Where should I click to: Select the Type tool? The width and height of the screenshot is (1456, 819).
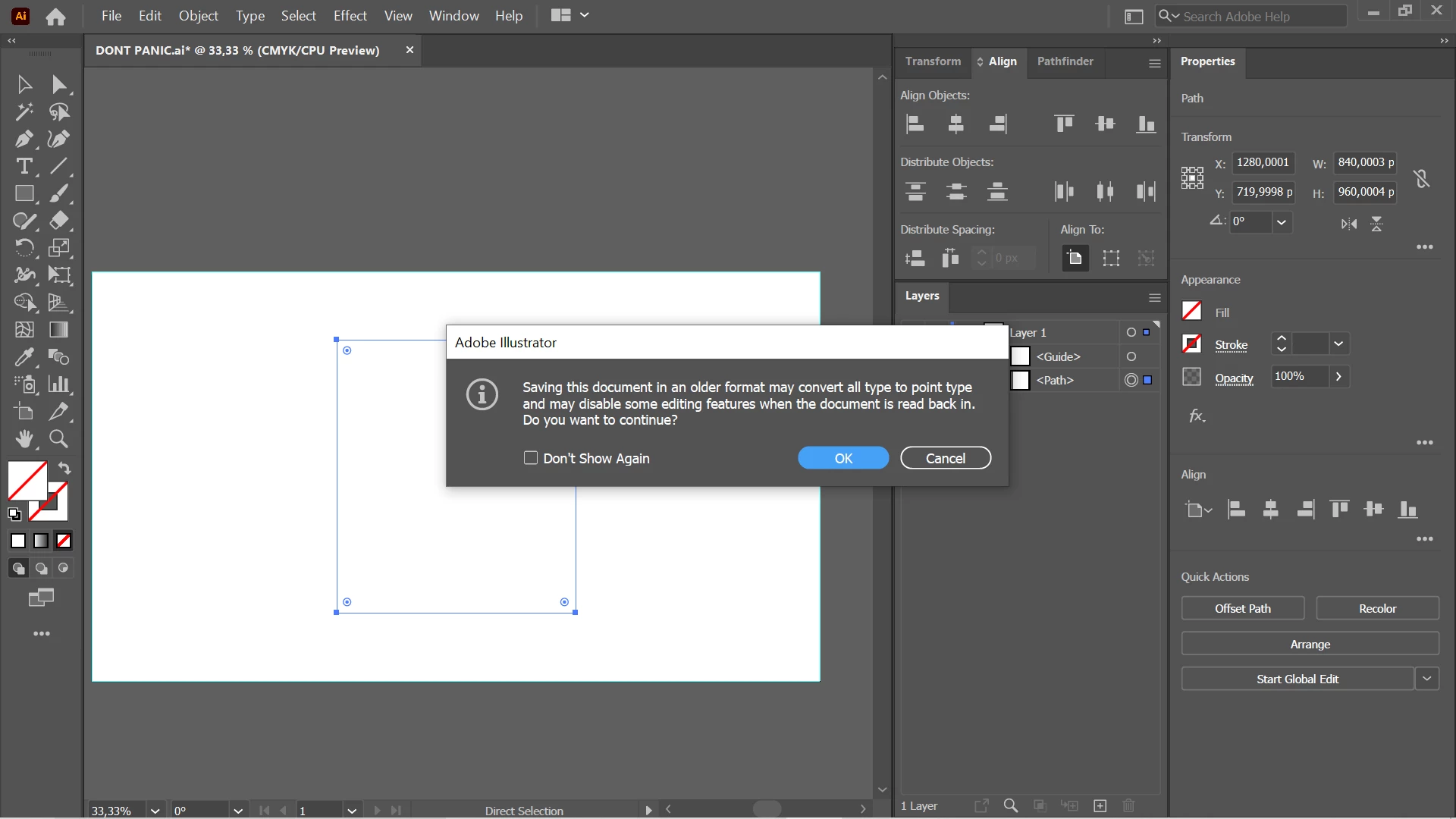pyautogui.click(x=24, y=167)
